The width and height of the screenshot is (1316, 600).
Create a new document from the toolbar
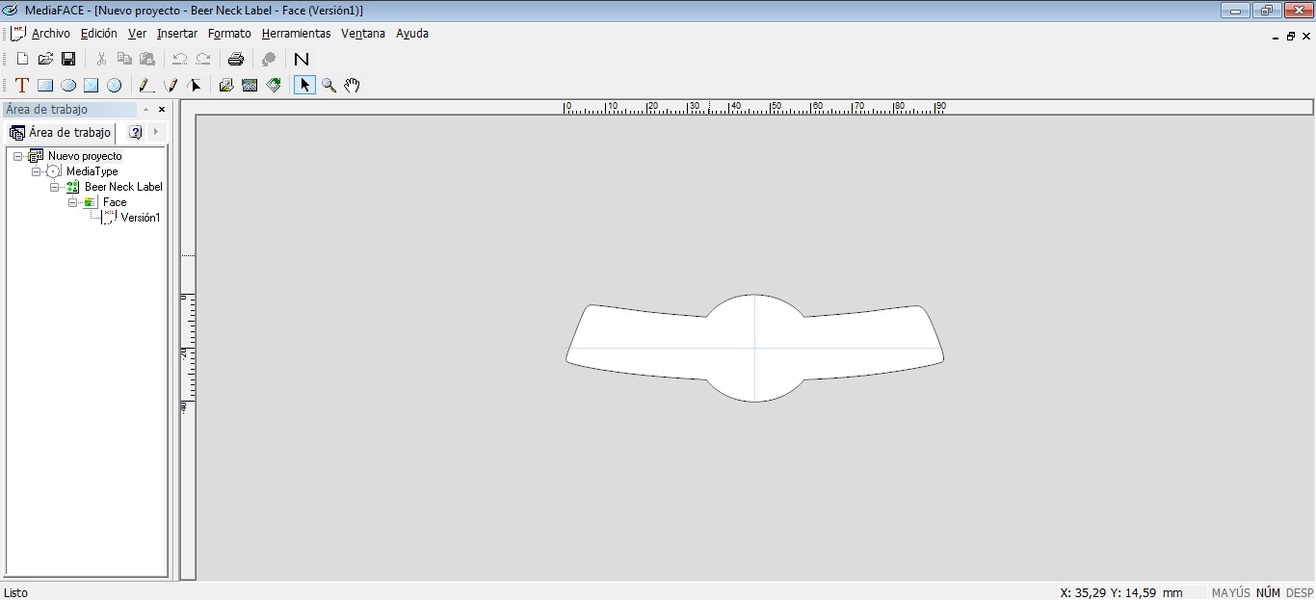[22, 59]
